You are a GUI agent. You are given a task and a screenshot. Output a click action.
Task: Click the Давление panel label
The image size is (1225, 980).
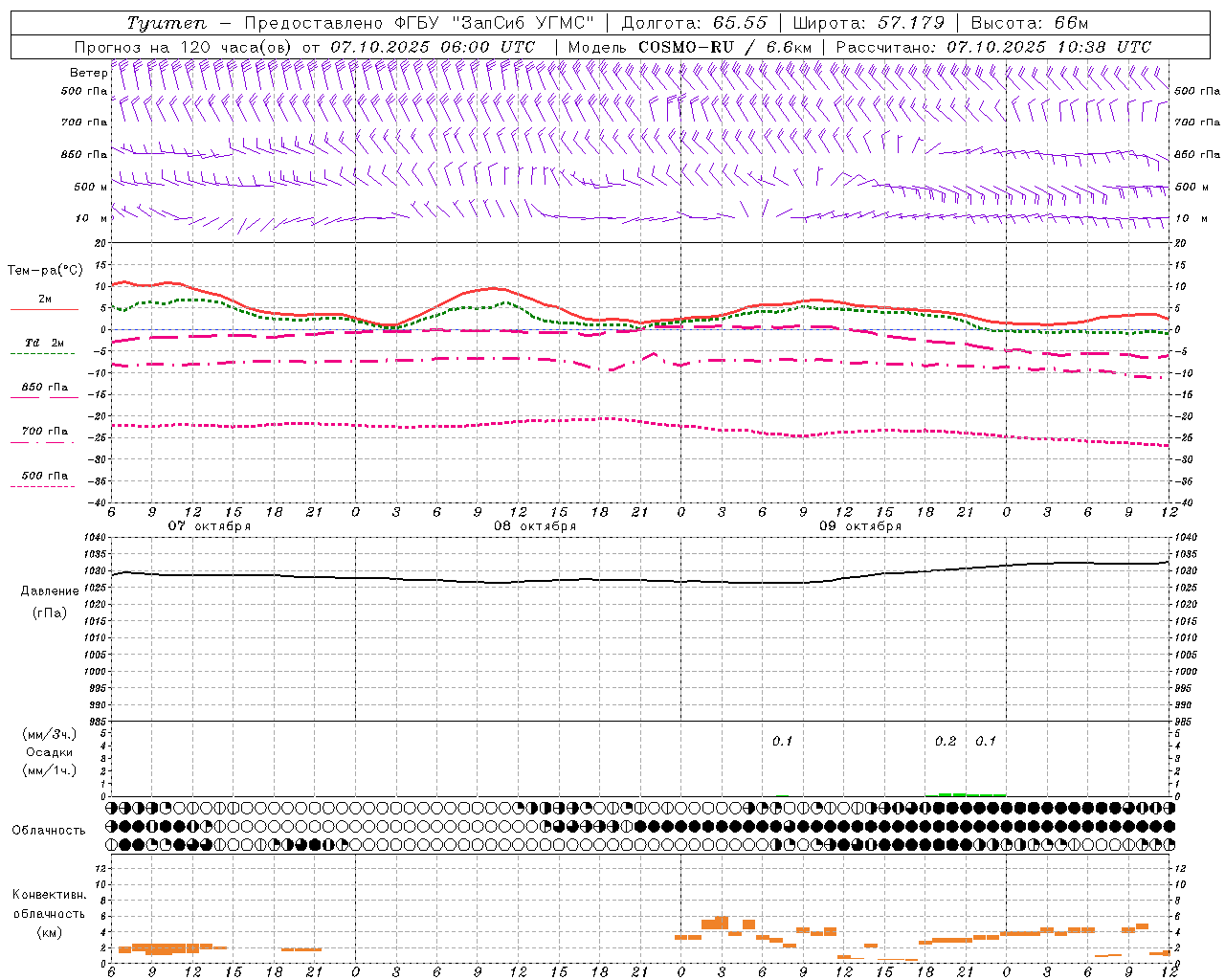[50, 591]
